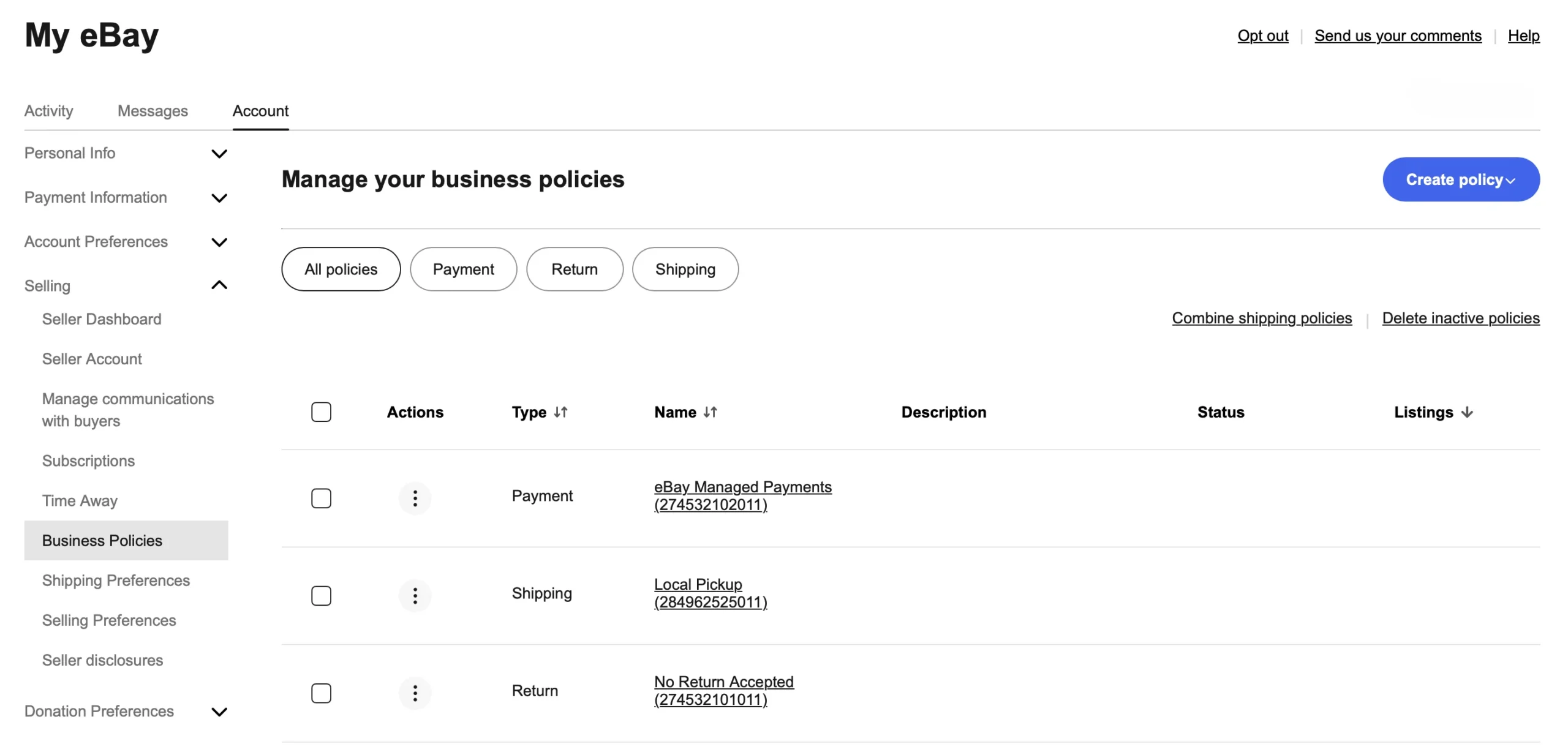Switch to the Activity tab
Screen dimensions: 1568x752
click(x=48, y=111)
